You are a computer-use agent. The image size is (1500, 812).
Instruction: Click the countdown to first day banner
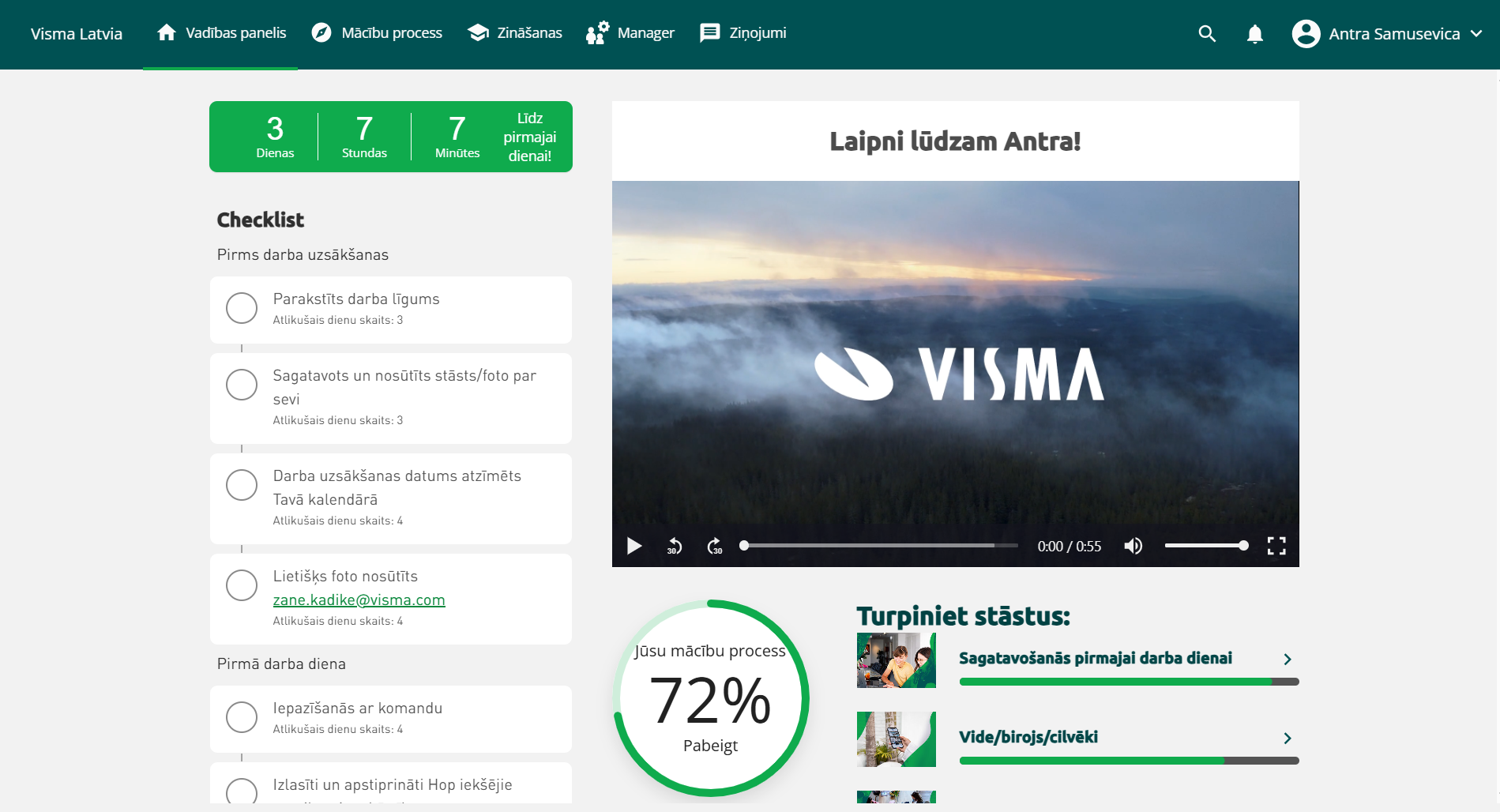(x=391, y=137)
